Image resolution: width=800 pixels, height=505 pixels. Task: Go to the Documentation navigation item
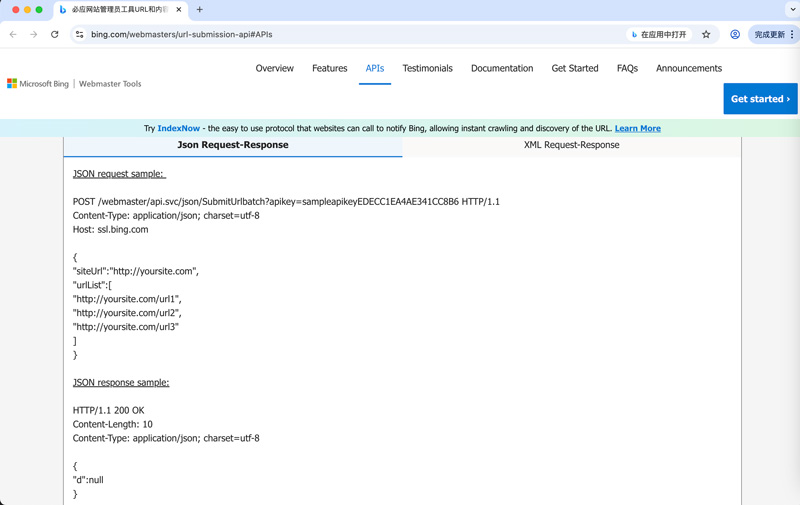point(502,68)
